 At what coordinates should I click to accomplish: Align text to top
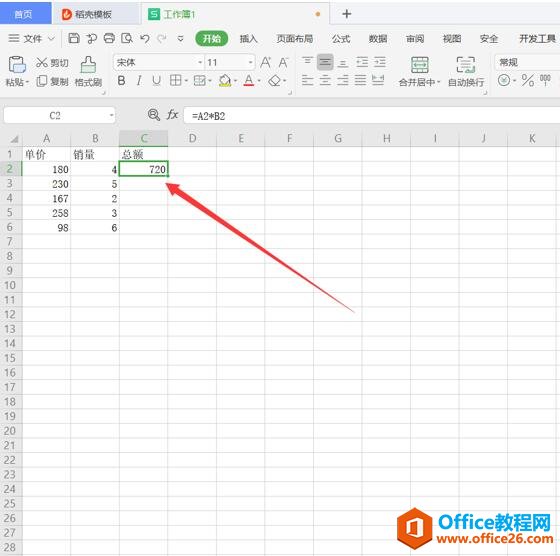click(307, 62)
